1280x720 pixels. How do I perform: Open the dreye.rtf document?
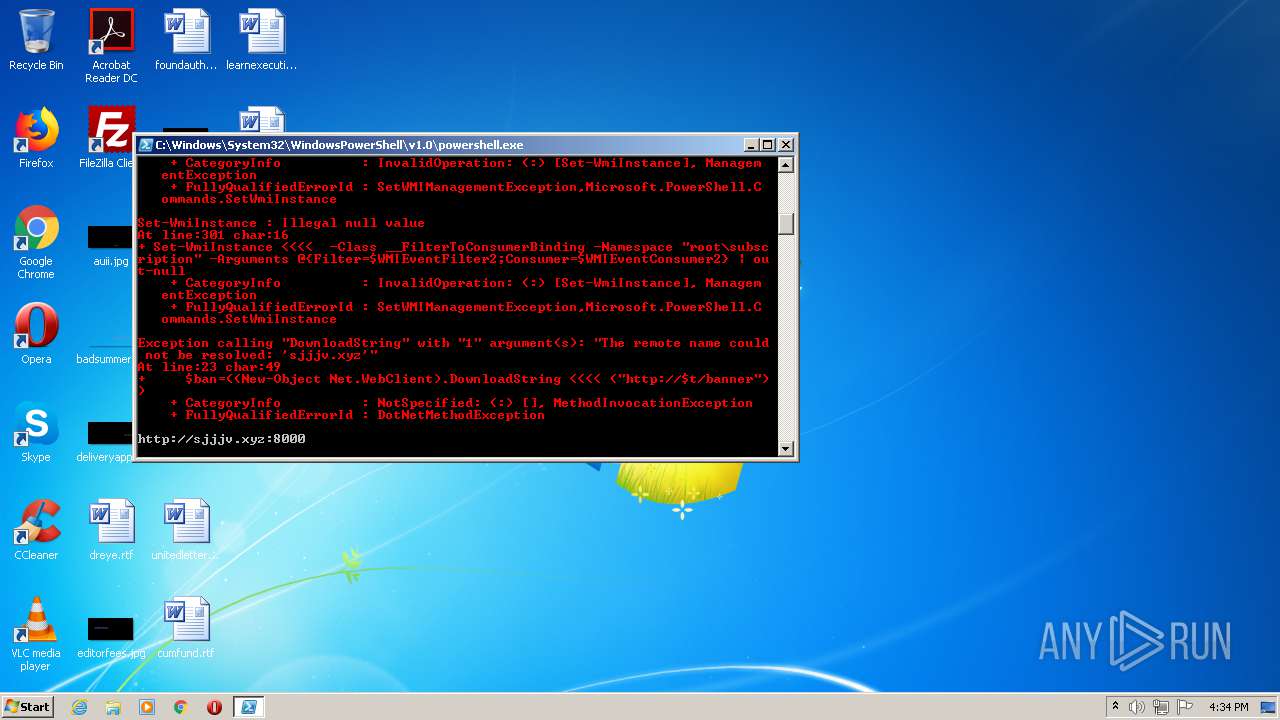point(111,530)
